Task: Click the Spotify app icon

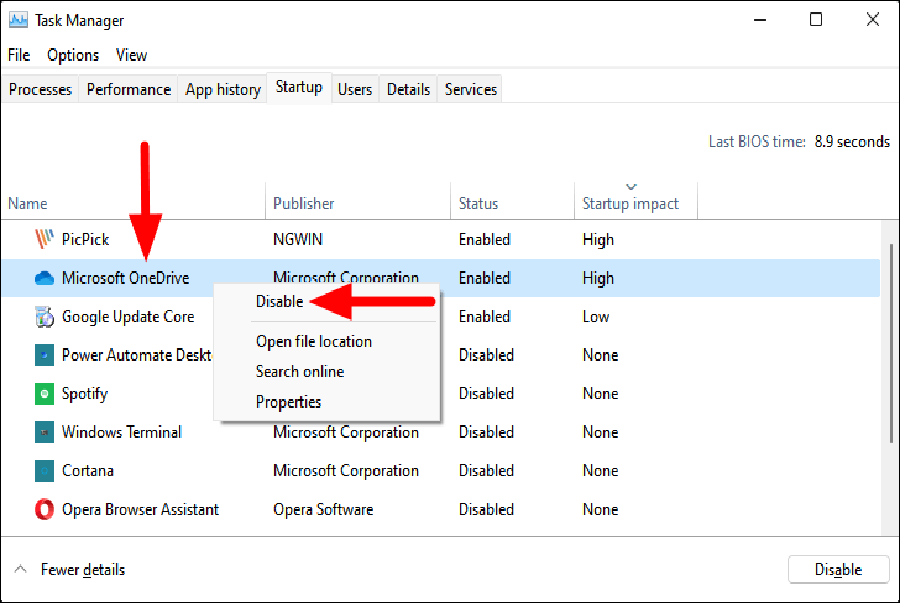Action: (x=44, y=394)
